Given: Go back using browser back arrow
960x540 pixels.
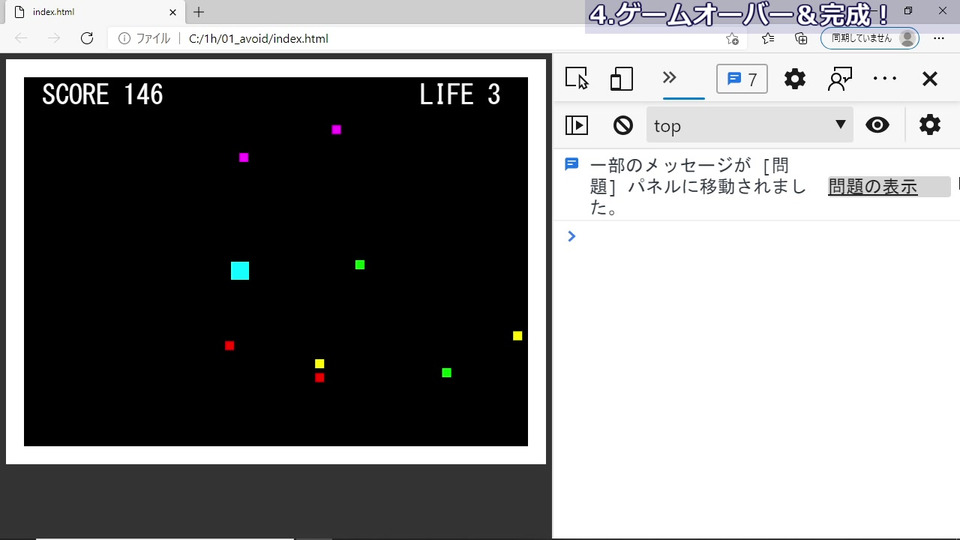Looking at the screenshot, I should [21, 38].
